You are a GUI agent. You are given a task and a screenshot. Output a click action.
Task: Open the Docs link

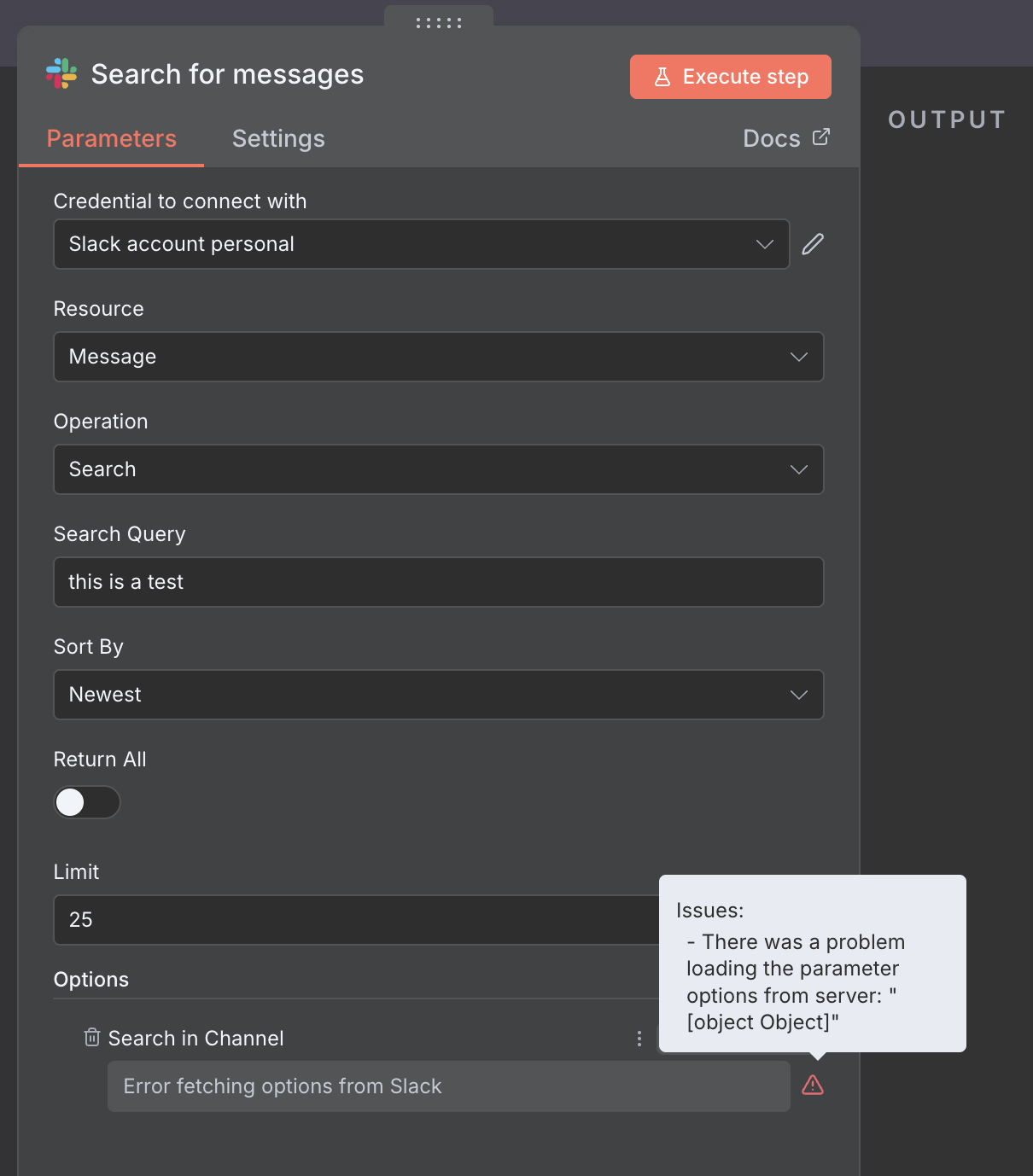(x=785, y=138)
